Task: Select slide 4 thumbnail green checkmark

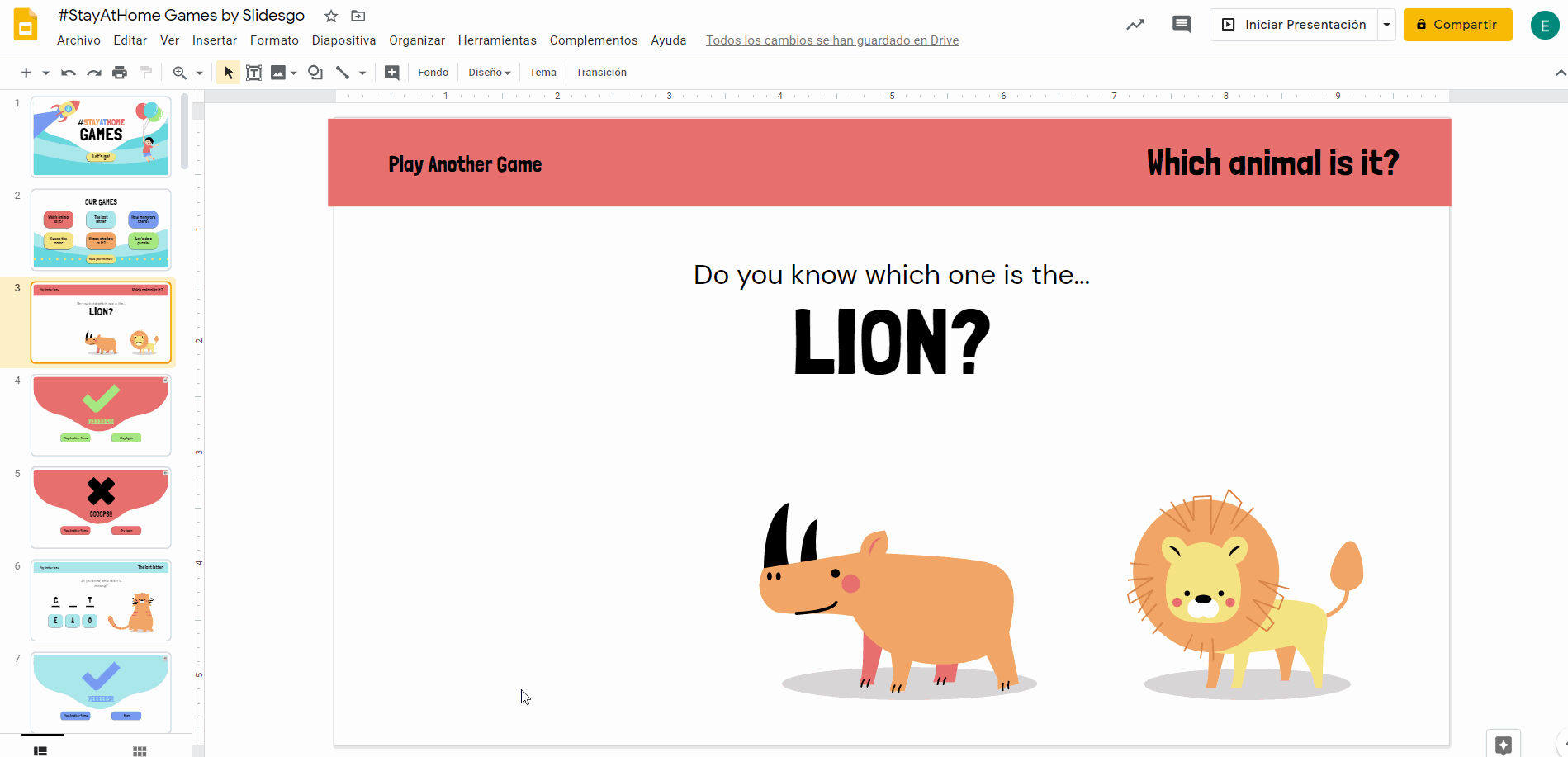Action: coord(101,415)
